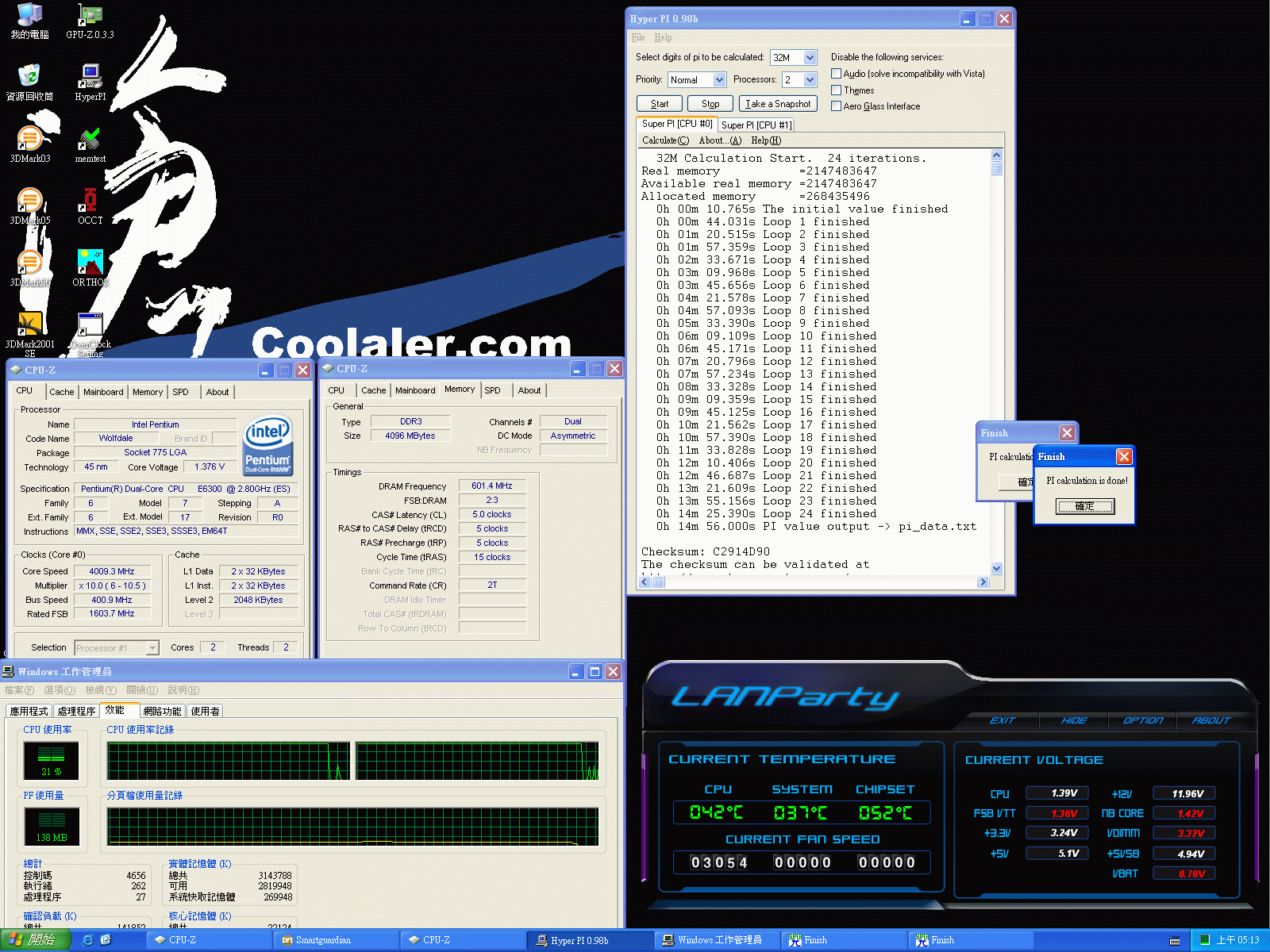Switch to first Finish taskbar item
Image resolution: width=1270 pixels, height=952 pixels.
coord(844,940)
